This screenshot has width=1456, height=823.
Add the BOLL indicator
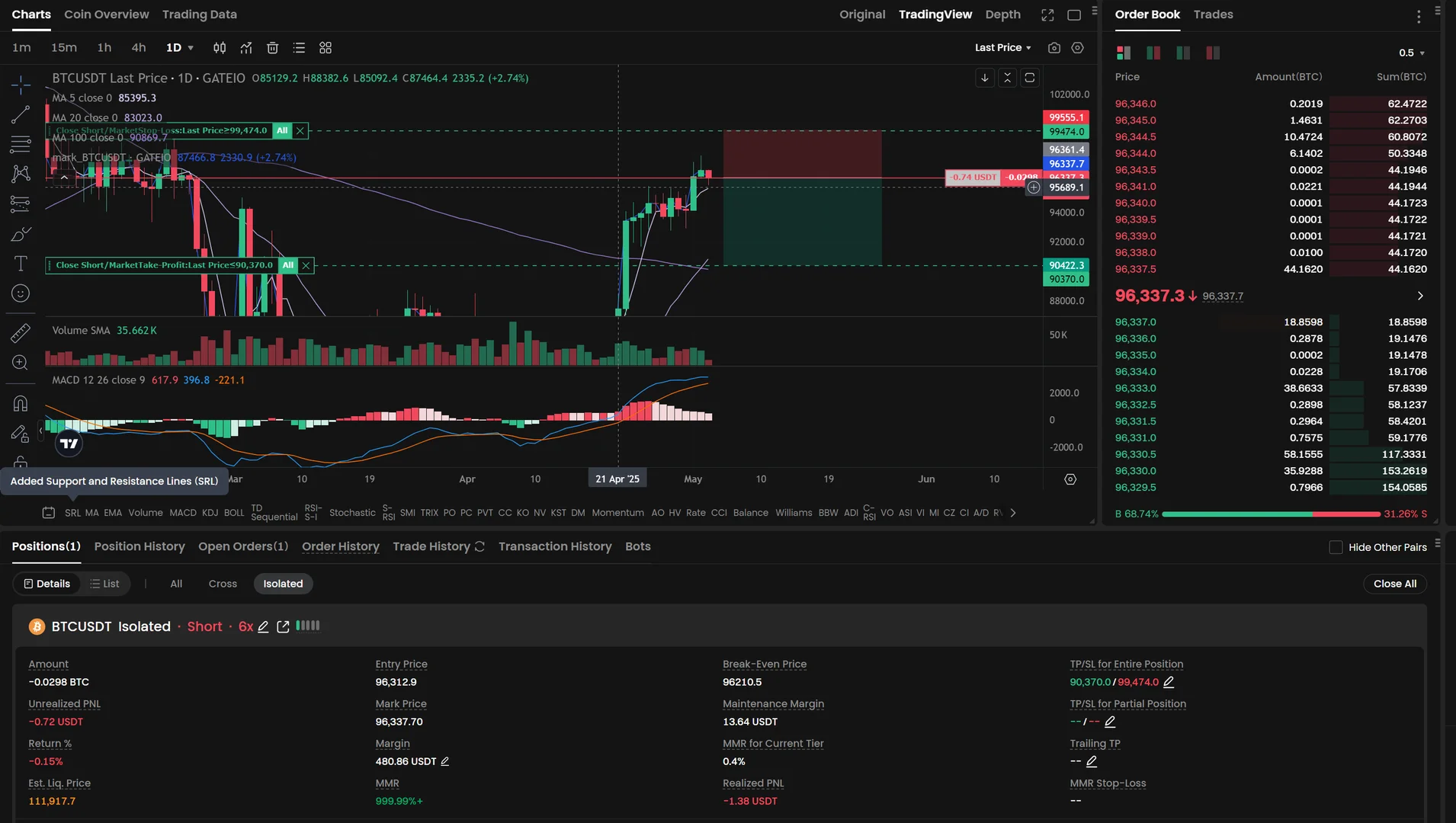click(234, 514)
